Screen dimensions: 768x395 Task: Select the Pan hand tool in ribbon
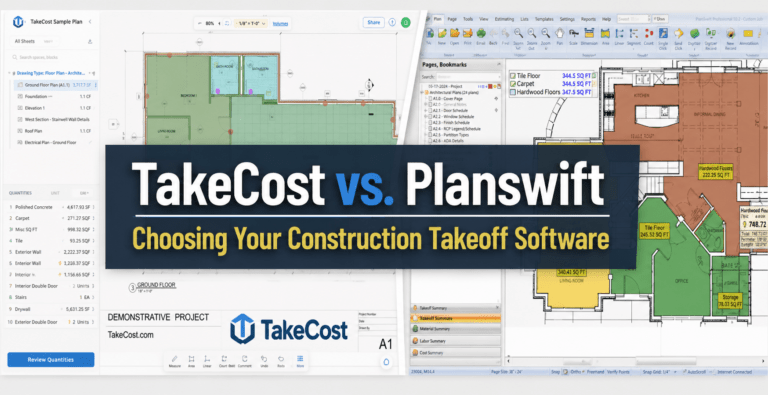[x=559, y=36]
